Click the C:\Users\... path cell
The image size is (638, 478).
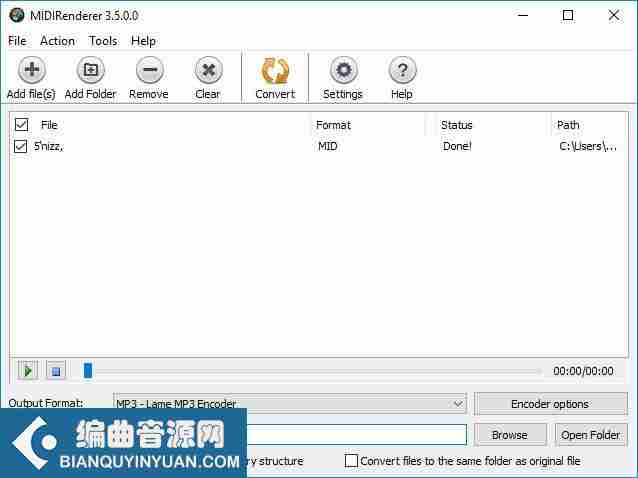click(x=588, y=146)
